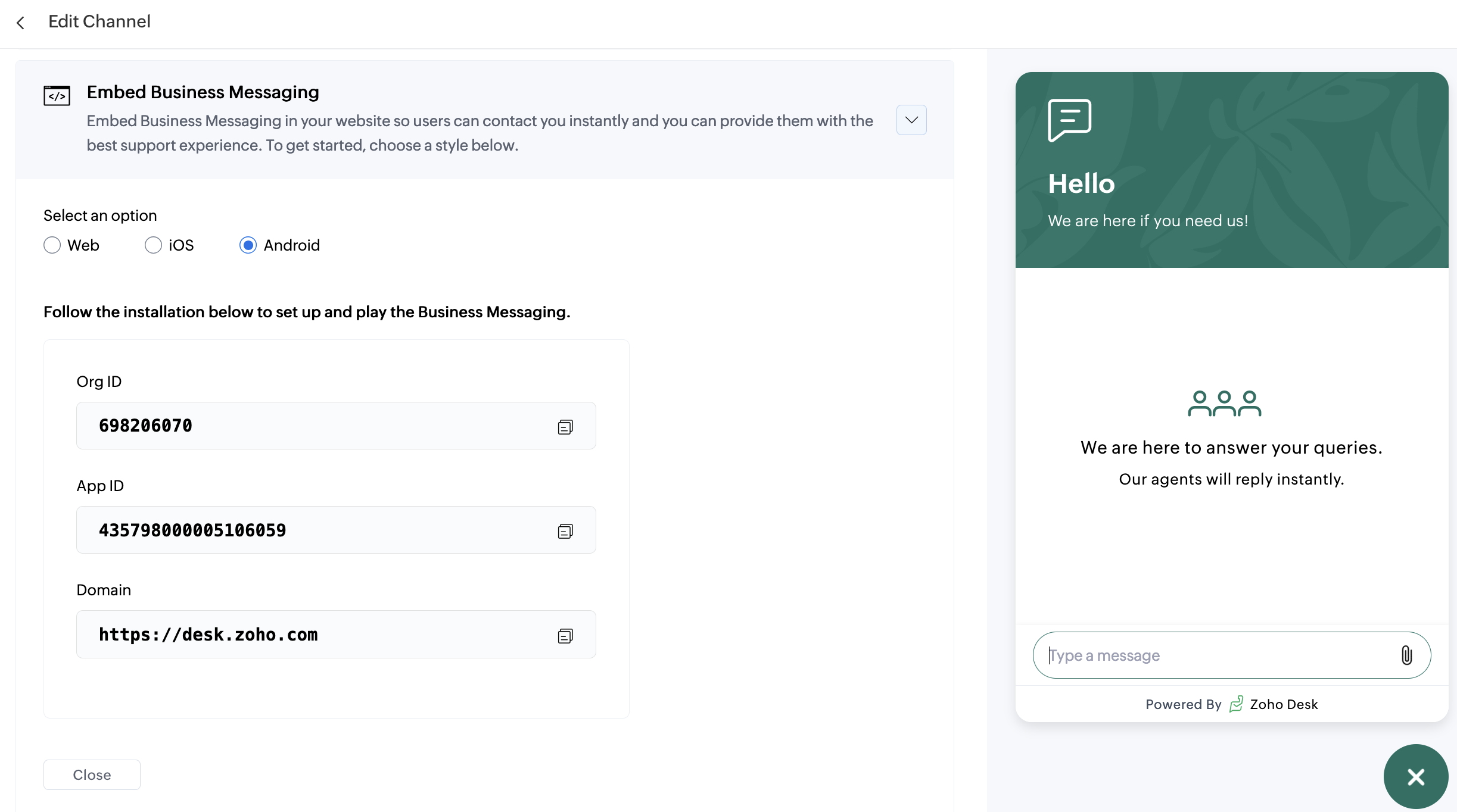This screenshot has width=1457, height=812.
Task: Click the three agents icon in chat preview
Action: tap(1224, 404)
